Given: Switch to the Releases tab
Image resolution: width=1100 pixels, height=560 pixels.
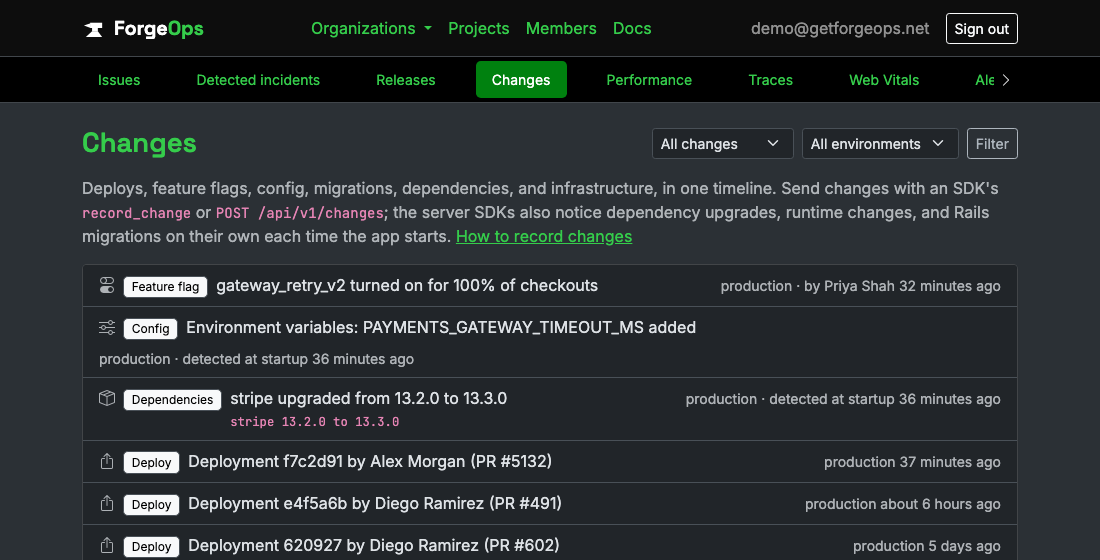Looking at the screenshot, I should (x=405, y=80).
